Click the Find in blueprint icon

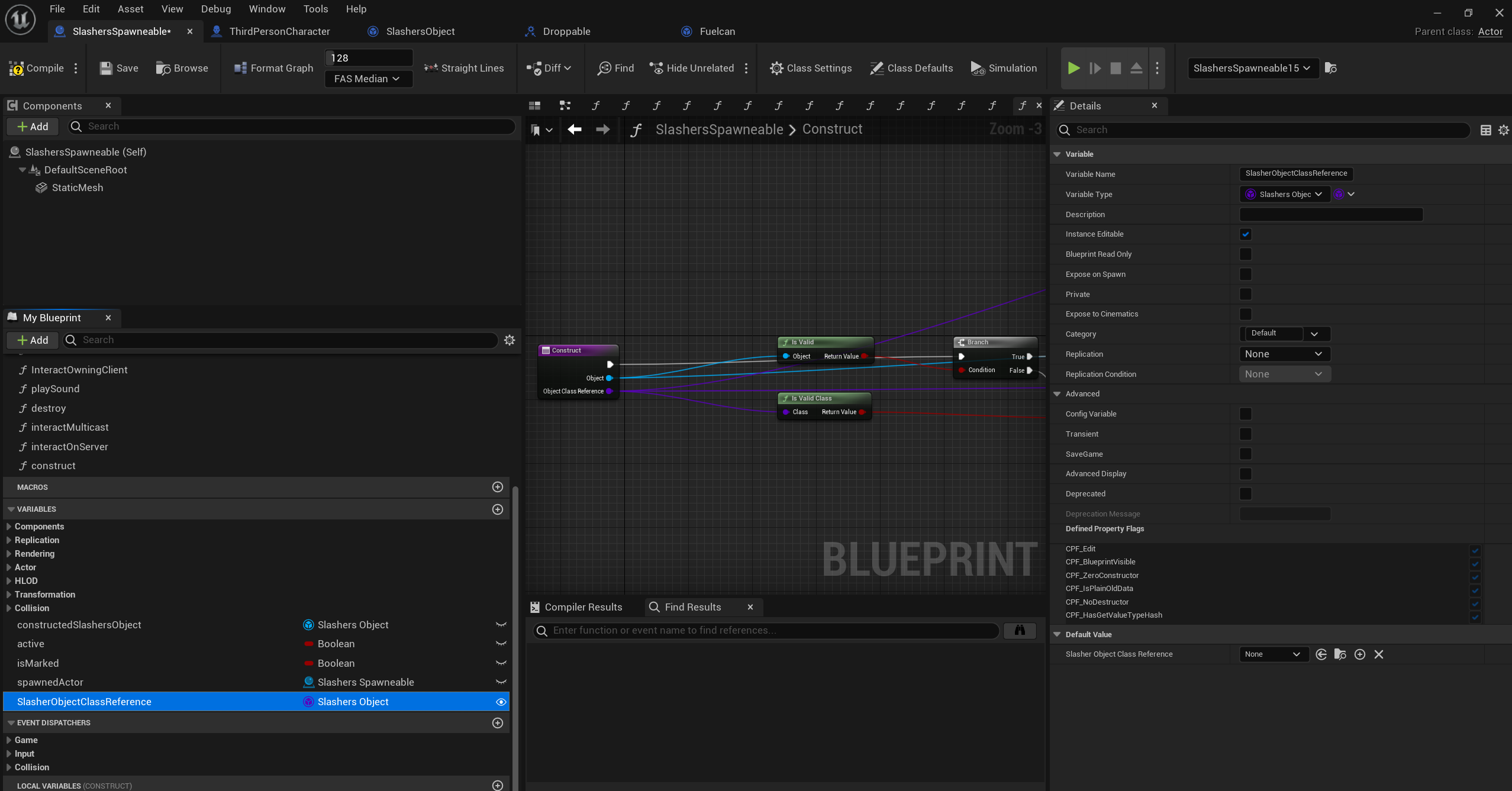click(604, 68)
